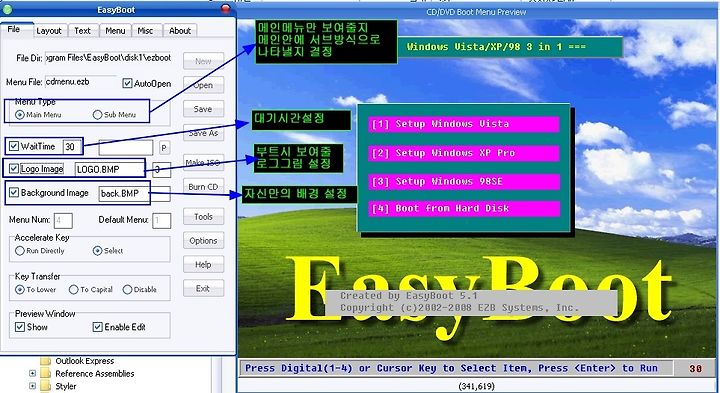This screenshot has width=720, height=393.
Task: Select the Outlook Express folder icon
Action: coord(45,361)
